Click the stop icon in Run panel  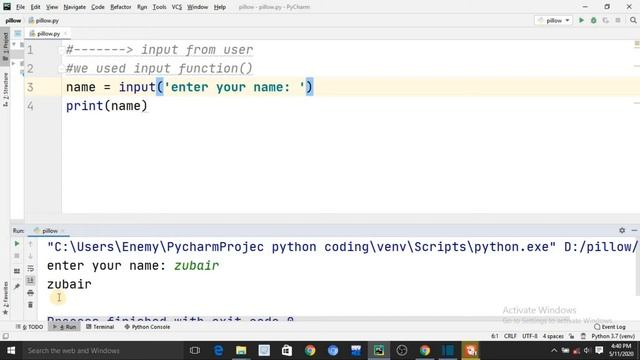click(x=17, y=256)
